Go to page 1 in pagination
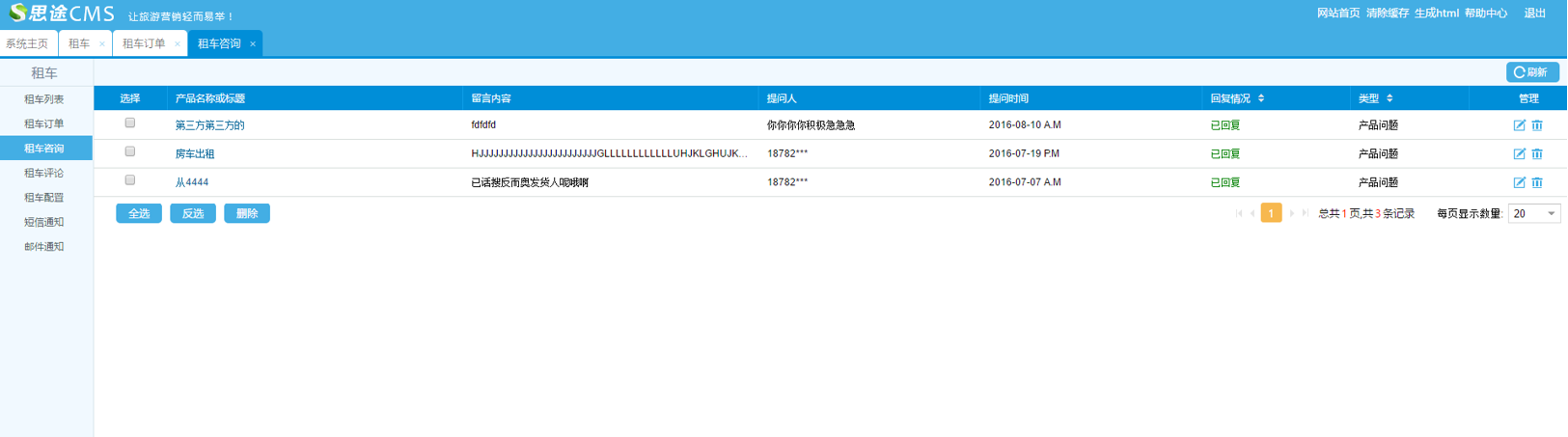The height and width of the screenshot is (437, 1568). pos(1271,214)
